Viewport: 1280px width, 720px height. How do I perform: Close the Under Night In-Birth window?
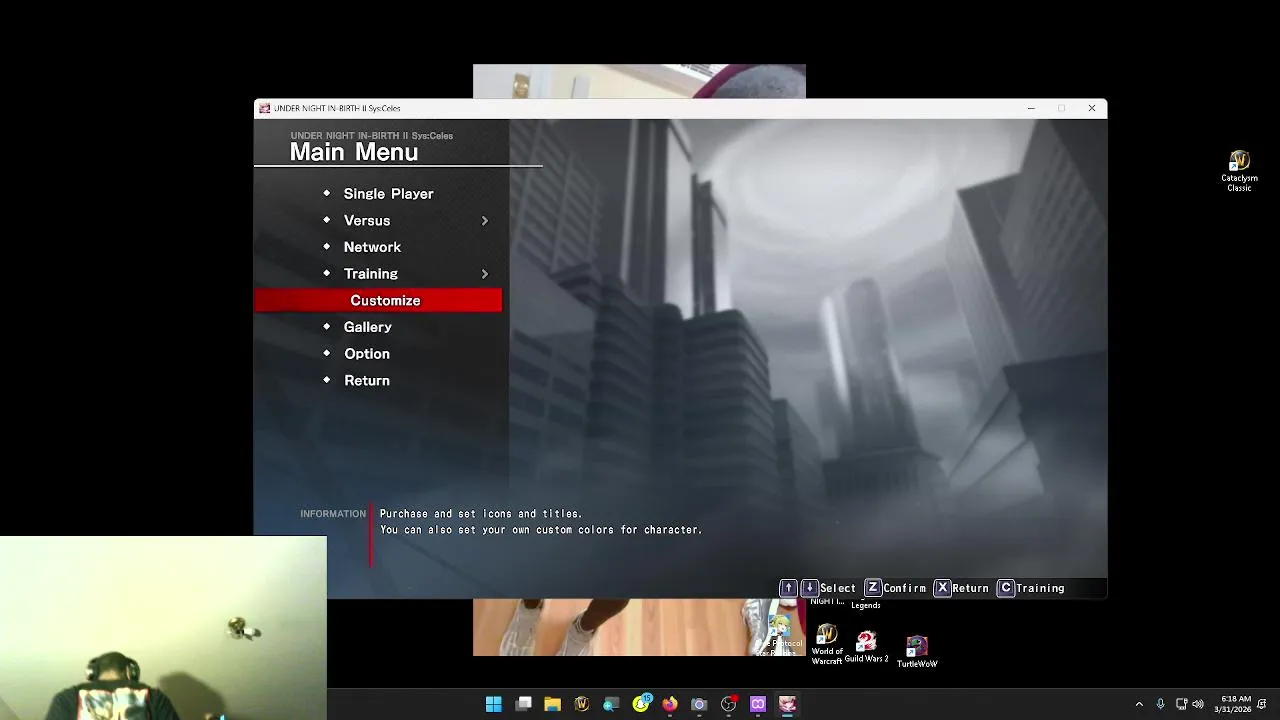1092,108
